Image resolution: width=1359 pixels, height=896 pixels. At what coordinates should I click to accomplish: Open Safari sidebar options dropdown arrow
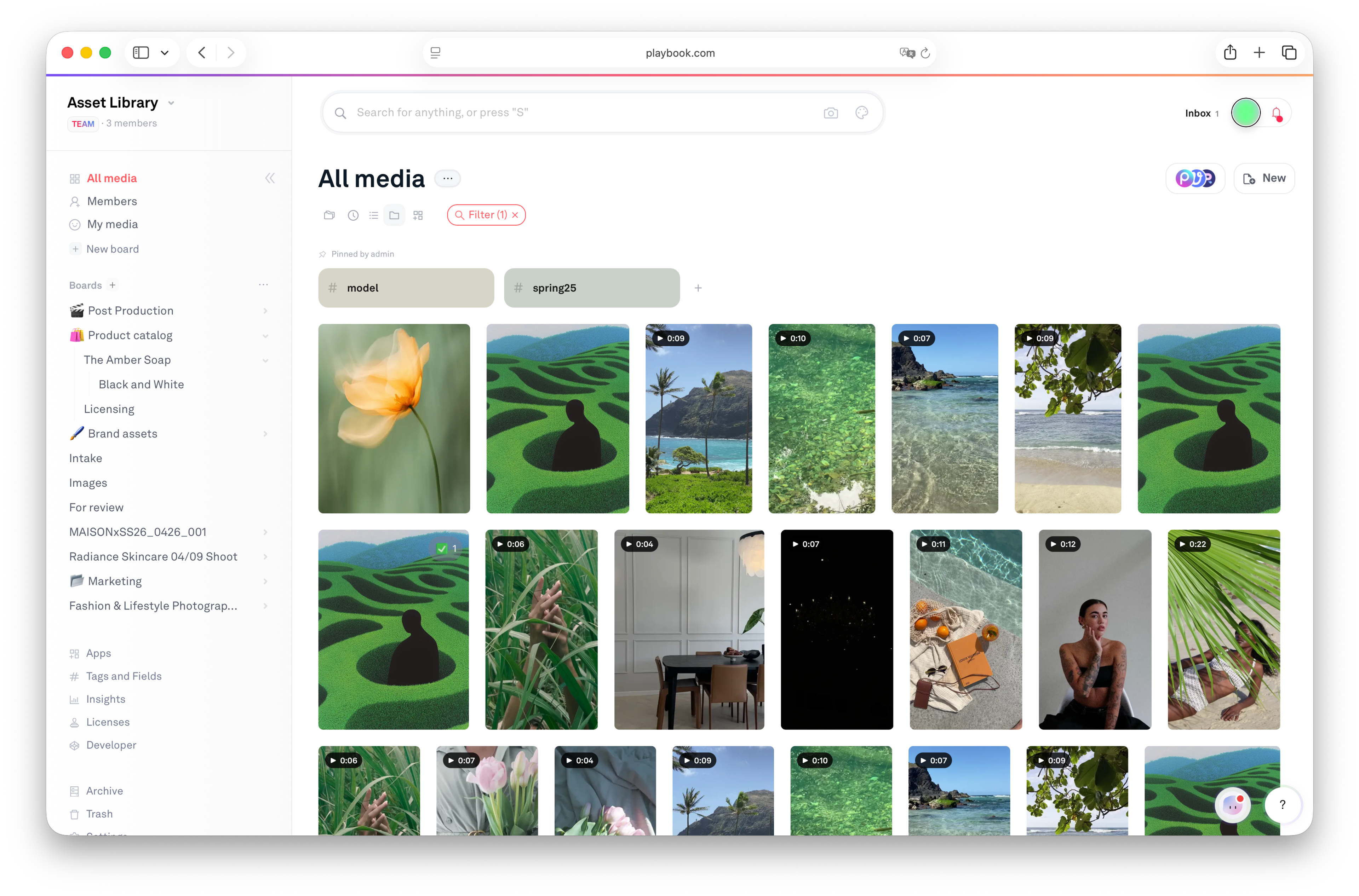pos(165,53)
